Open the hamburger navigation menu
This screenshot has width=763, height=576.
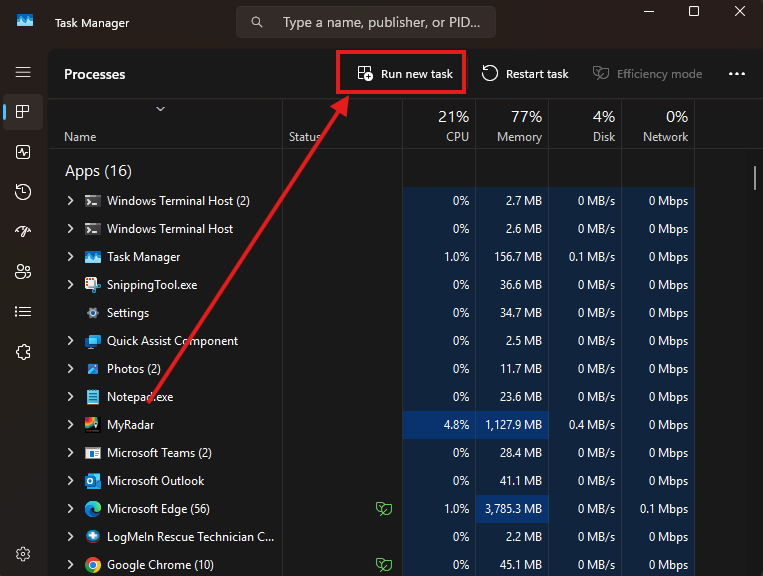(x=23, y=72)
